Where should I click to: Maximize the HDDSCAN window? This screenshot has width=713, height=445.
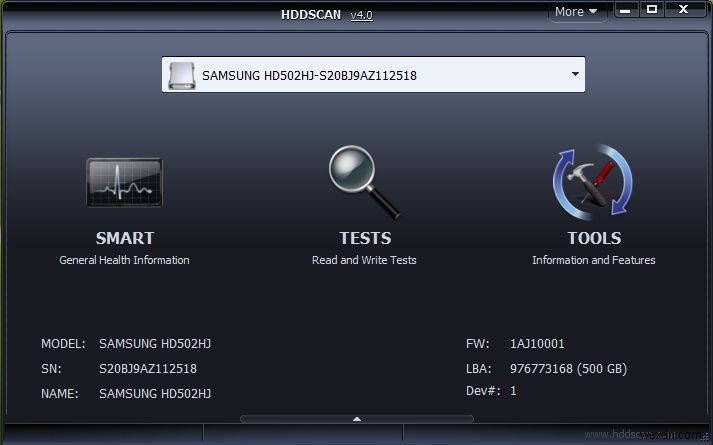click(x=652, y=10)
